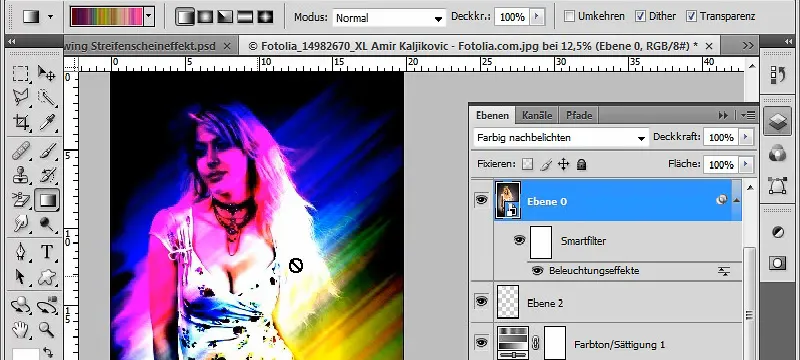Image resolution: width=800 pixels, height=360 pixels.
Task: Switch to the Pfade tab
Action: point(579,115)
